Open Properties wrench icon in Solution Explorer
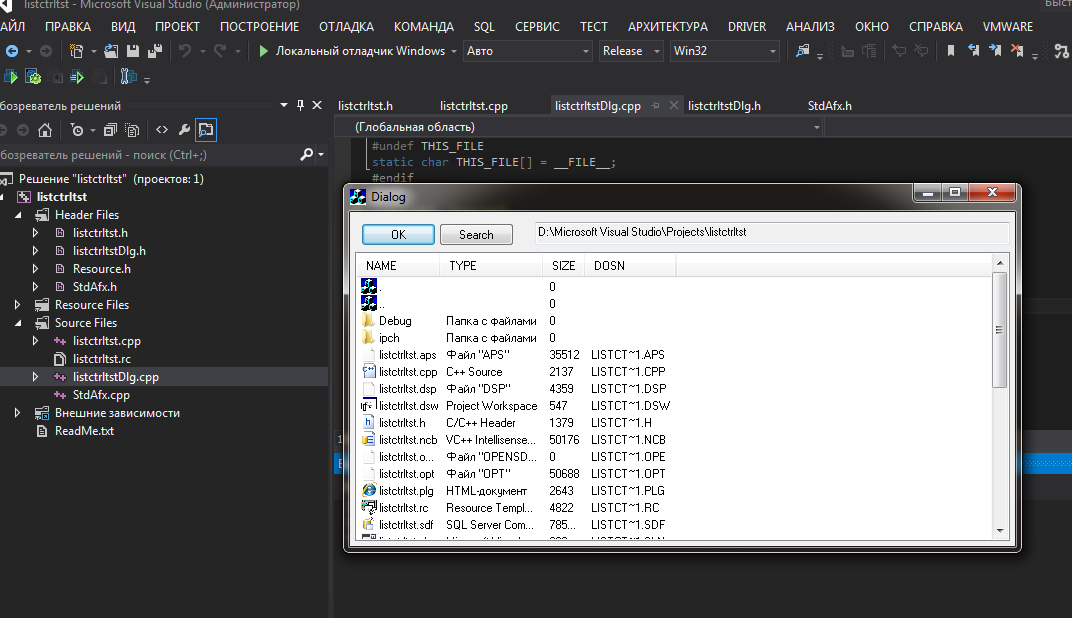This screenshot has height=618, width=1072. click(x=184, y=130)
